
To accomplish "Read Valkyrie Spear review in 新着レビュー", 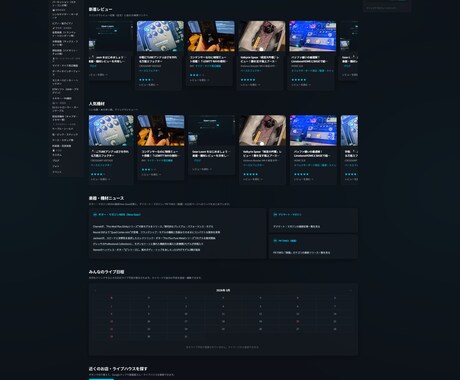I will 250,85.
